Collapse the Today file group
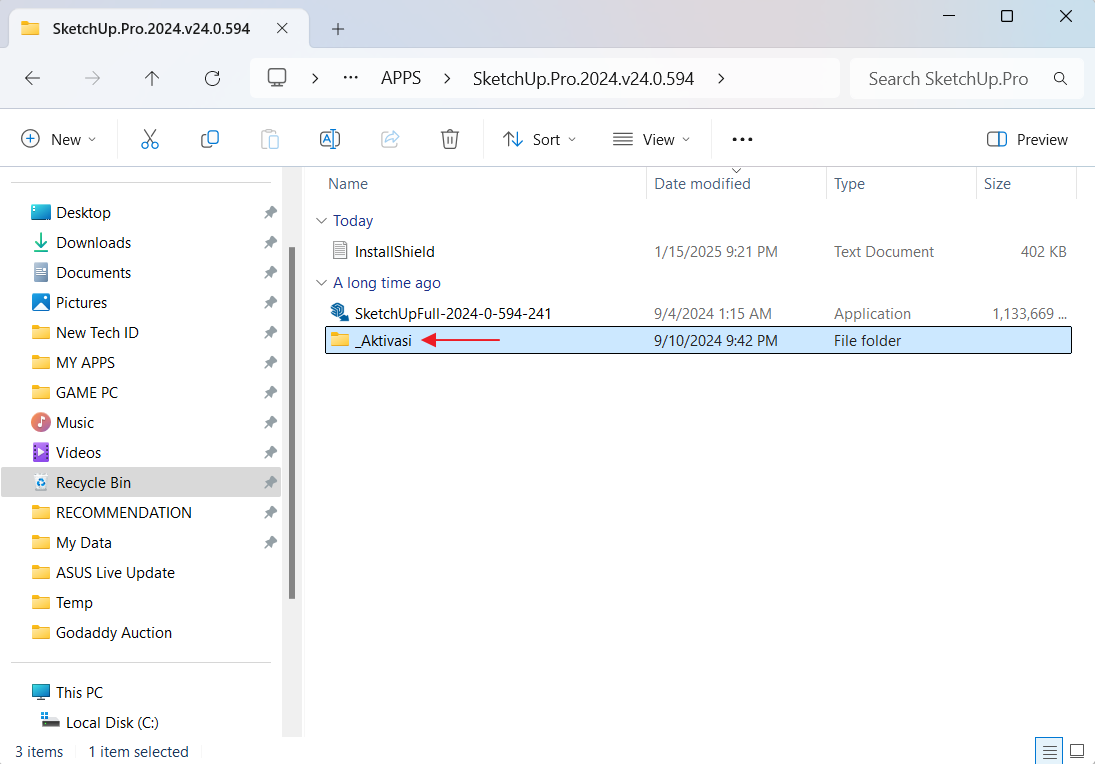Screen dimensions: 1095x764 point(321,221)
